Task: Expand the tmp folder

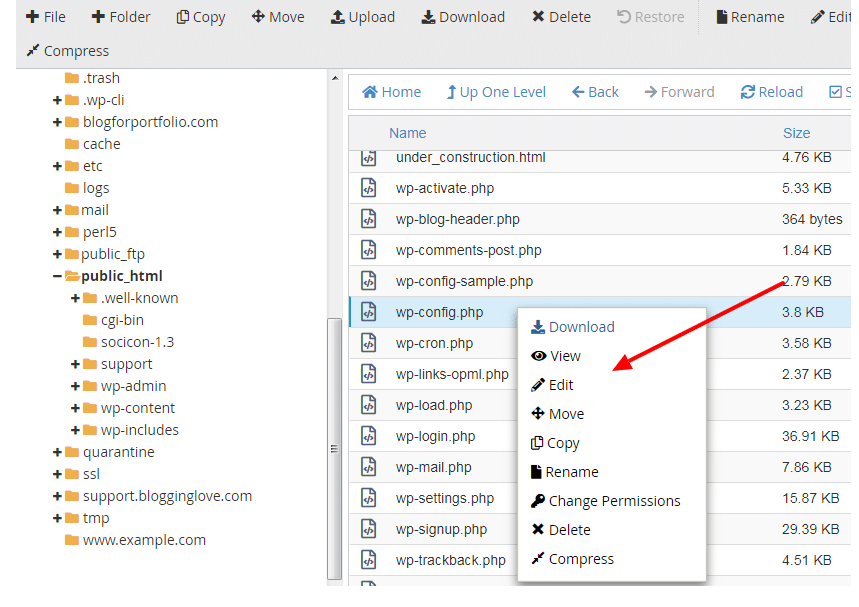Action: coord(57,518)
